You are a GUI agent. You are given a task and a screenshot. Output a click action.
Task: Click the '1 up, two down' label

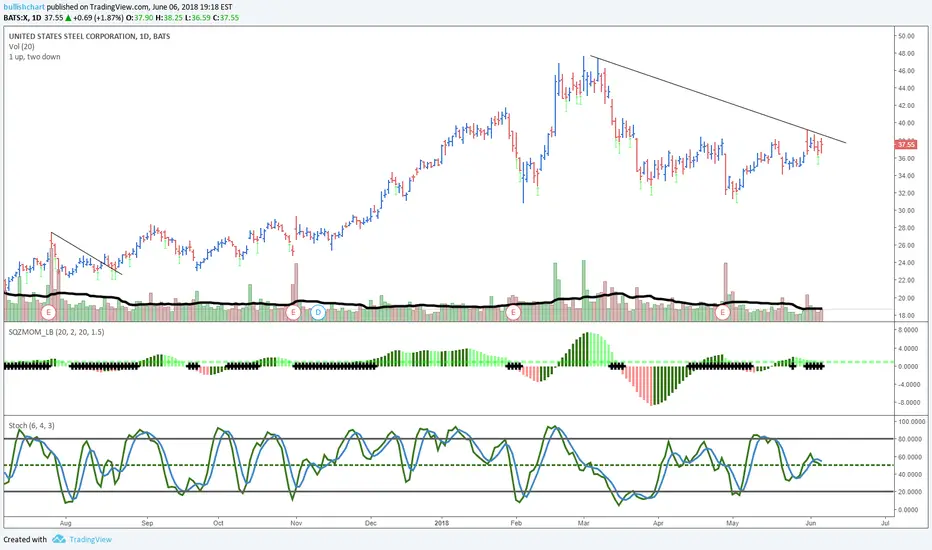[34, 56]
